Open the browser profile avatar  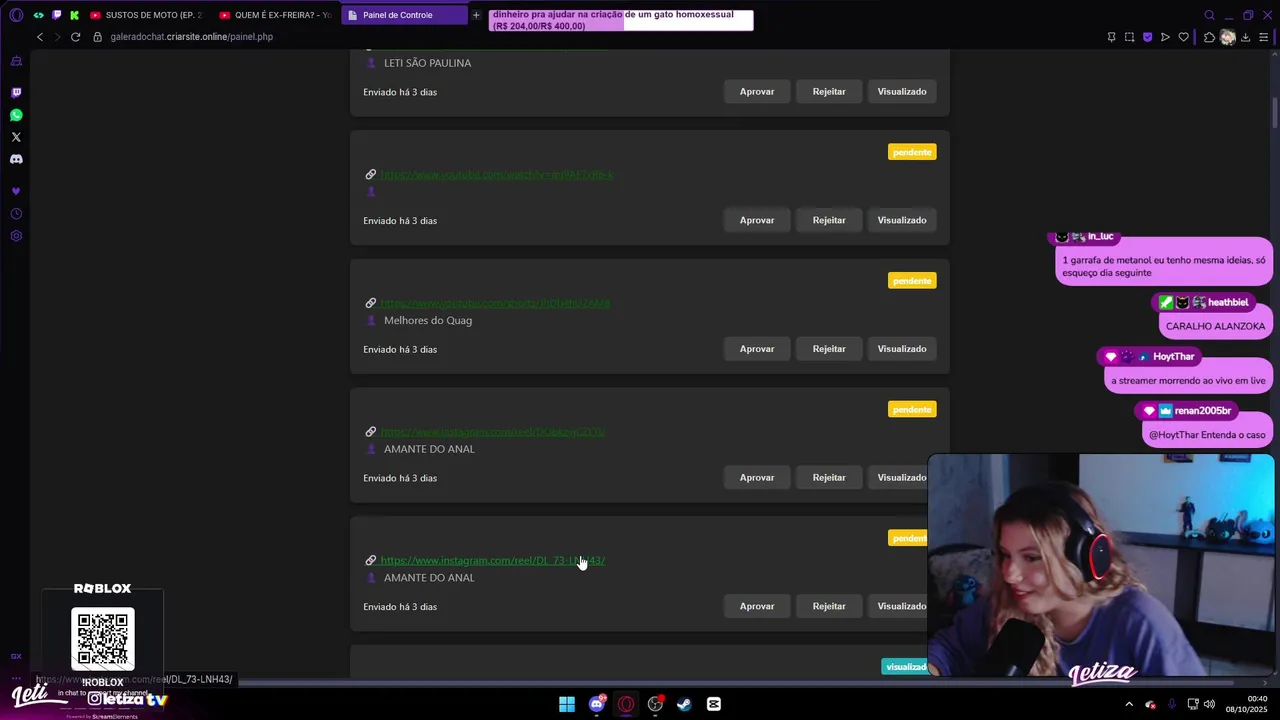point(1227,37)
